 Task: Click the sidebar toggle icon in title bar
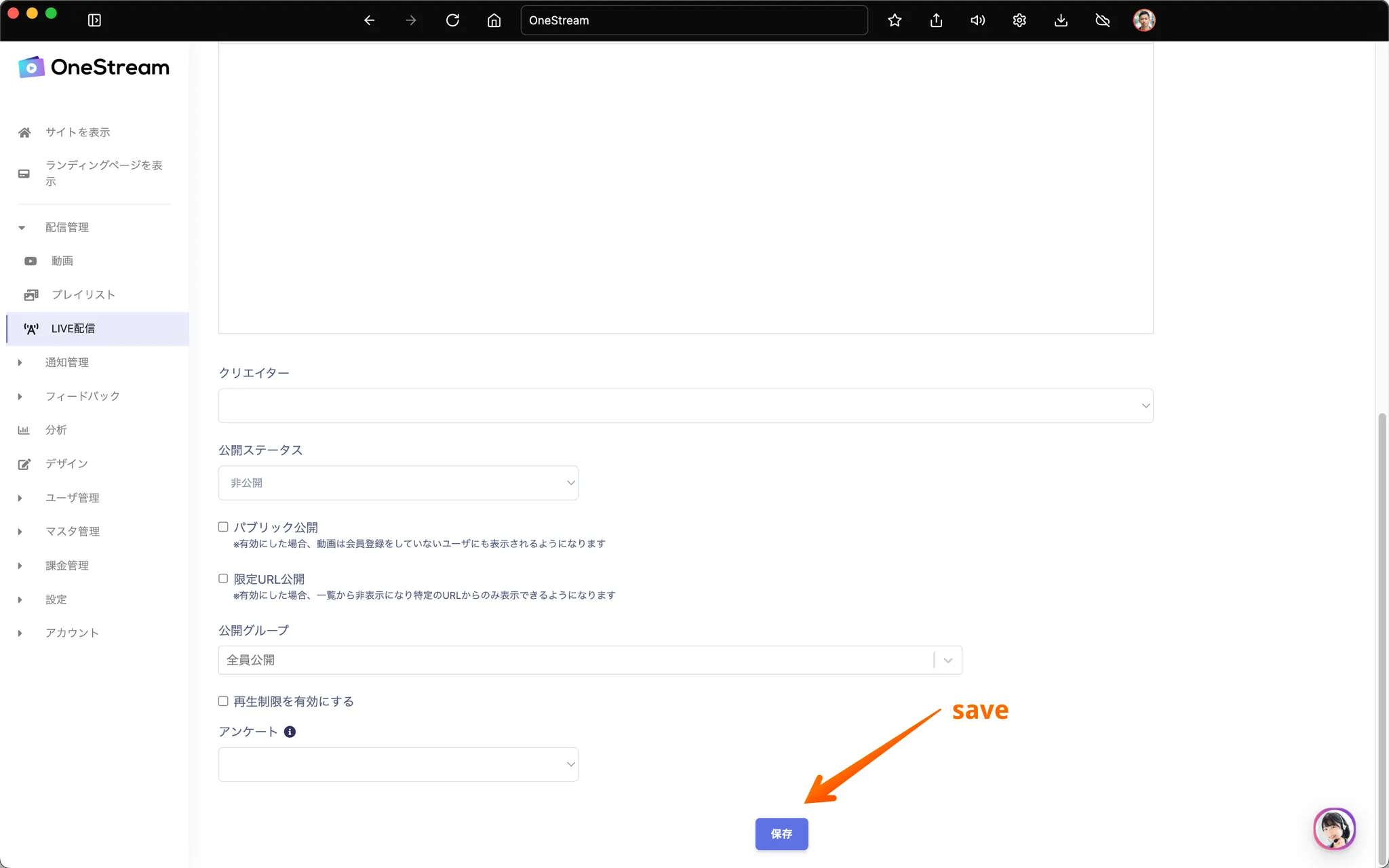tap(94, 20)
